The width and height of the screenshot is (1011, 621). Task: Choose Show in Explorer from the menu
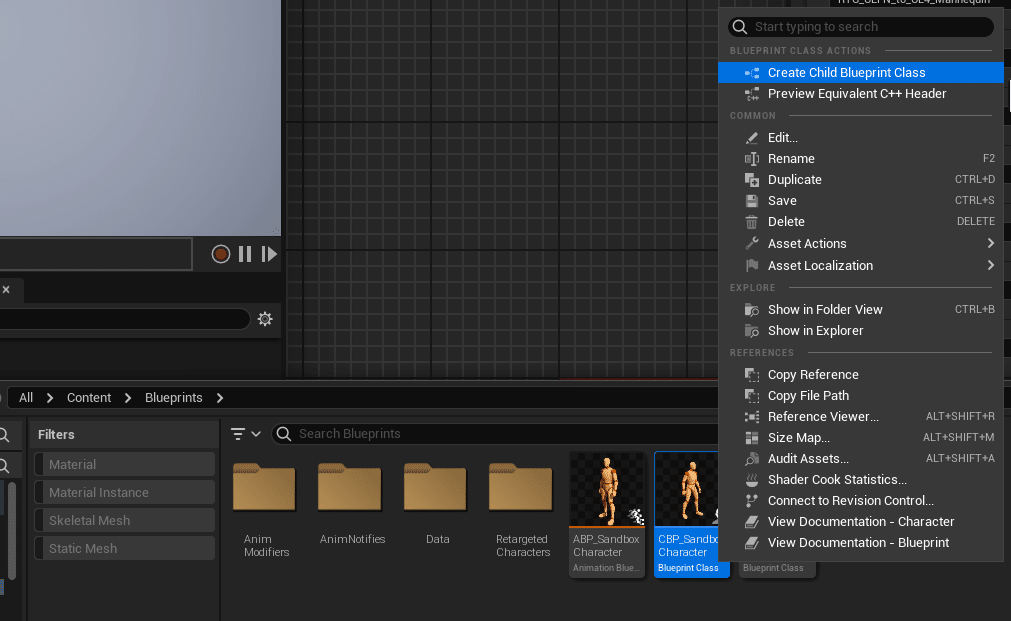coord(817,330)
